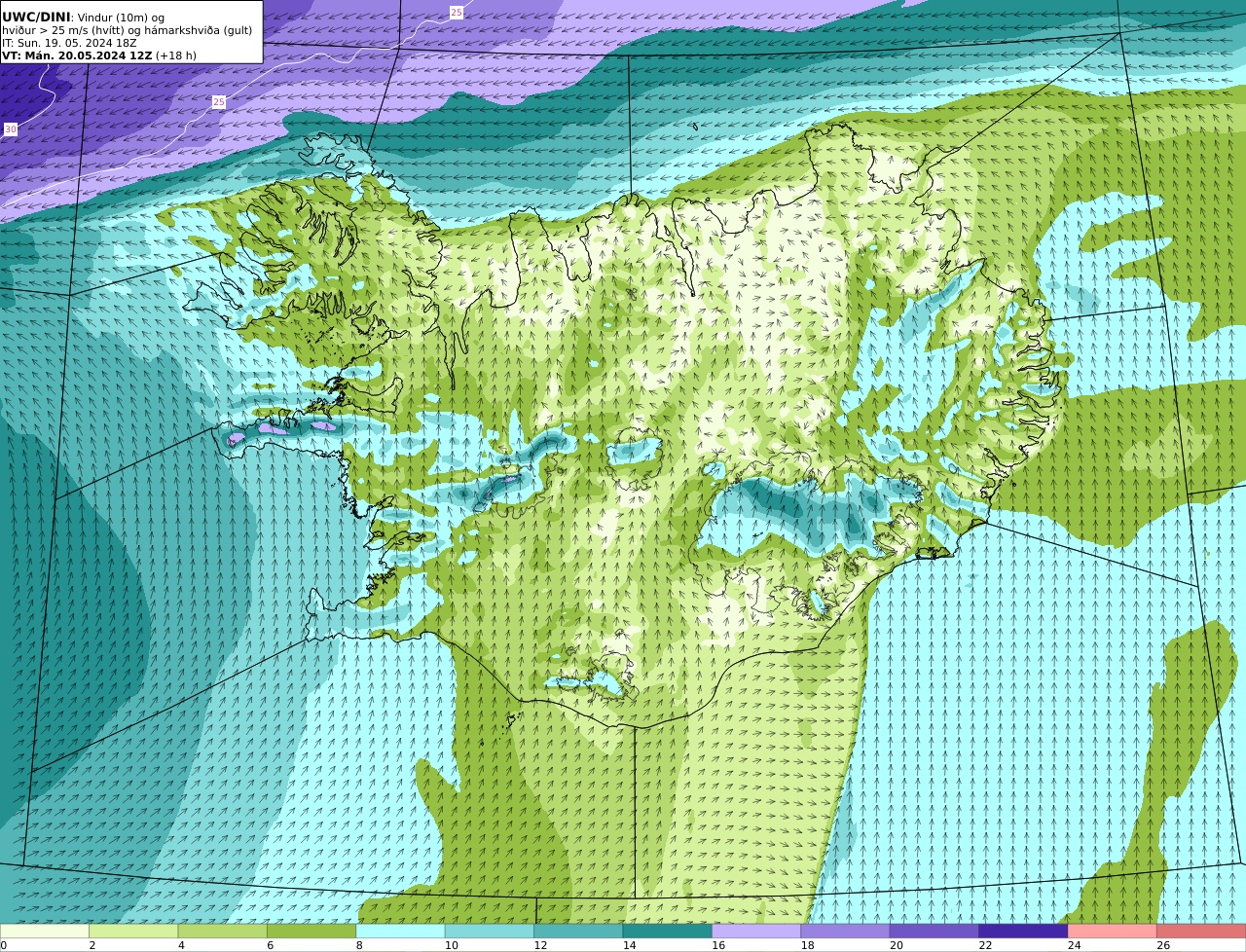Select the legend scale number '24'
Screen dimensions: 1246x952
1074,945
